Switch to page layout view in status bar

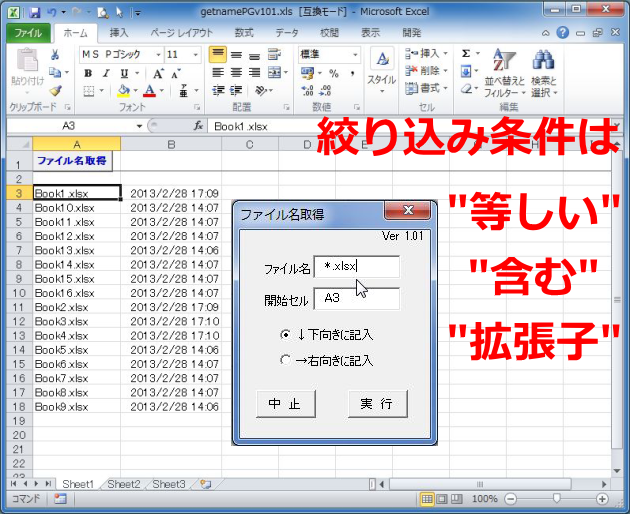(x=442, y=498)
